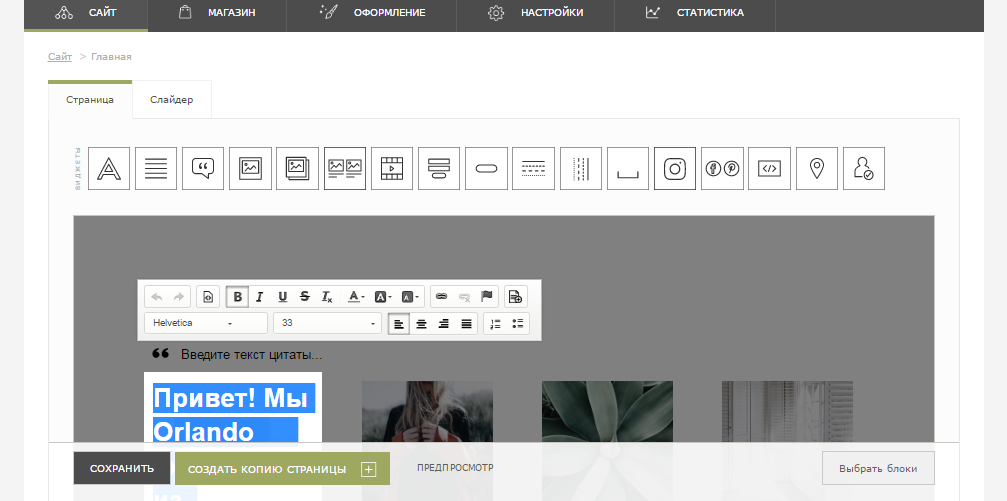Add a video film-strip widget
The image size is (1007, 501).
point(392,168)
